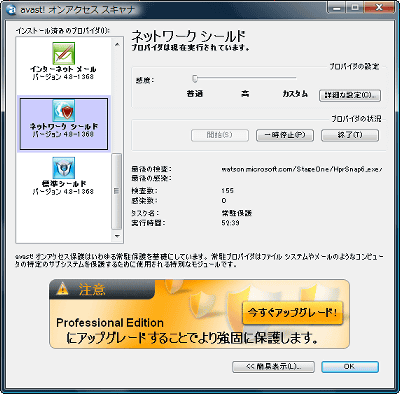Select the ネットワーク シールド provider icon
The width and height of the screenshot is (400, 394).
click(x=63, y=110)
